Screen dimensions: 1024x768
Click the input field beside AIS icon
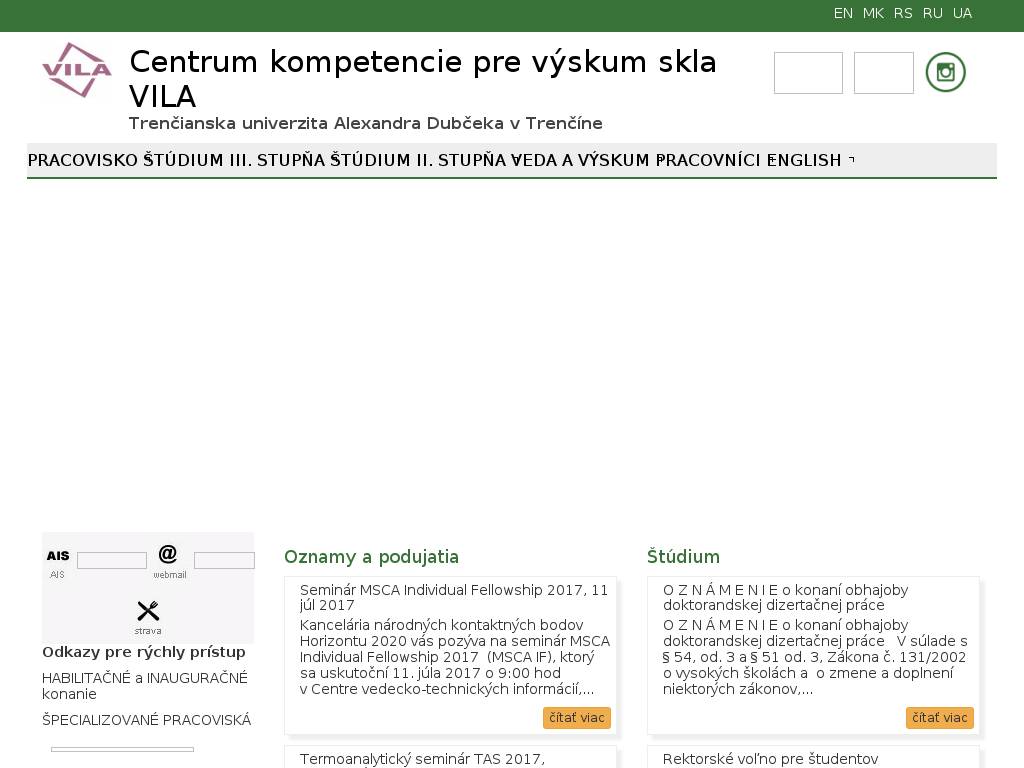112,561
